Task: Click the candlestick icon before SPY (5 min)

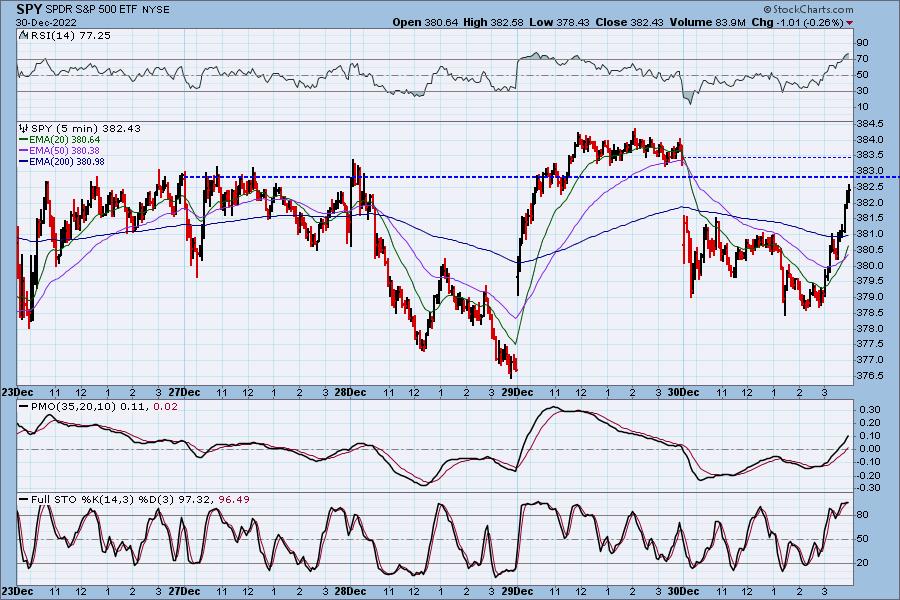Action: pos(24,128)
